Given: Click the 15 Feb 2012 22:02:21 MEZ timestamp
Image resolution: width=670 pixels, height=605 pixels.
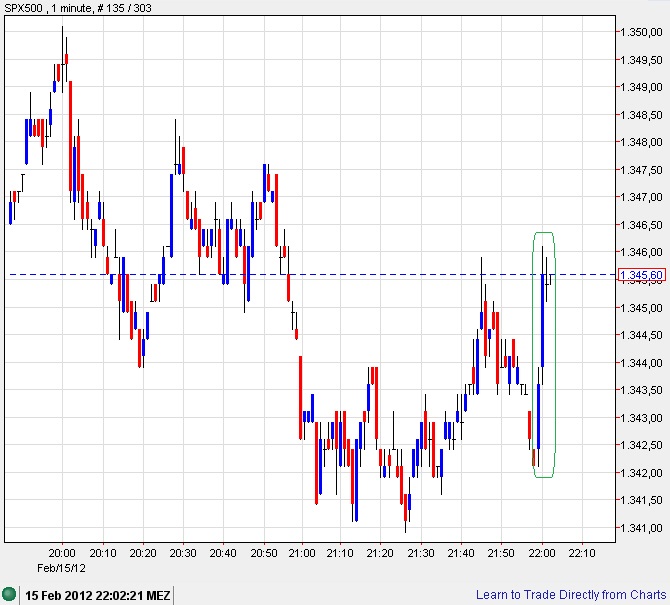Looking at the screenshot, I should [97, 595].
